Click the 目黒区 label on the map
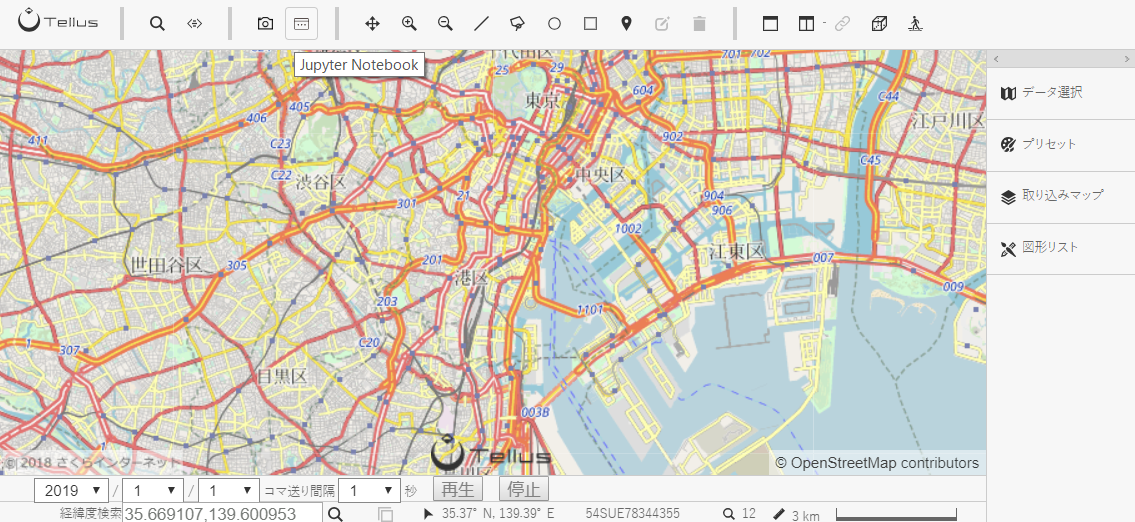 pos(282,376)
